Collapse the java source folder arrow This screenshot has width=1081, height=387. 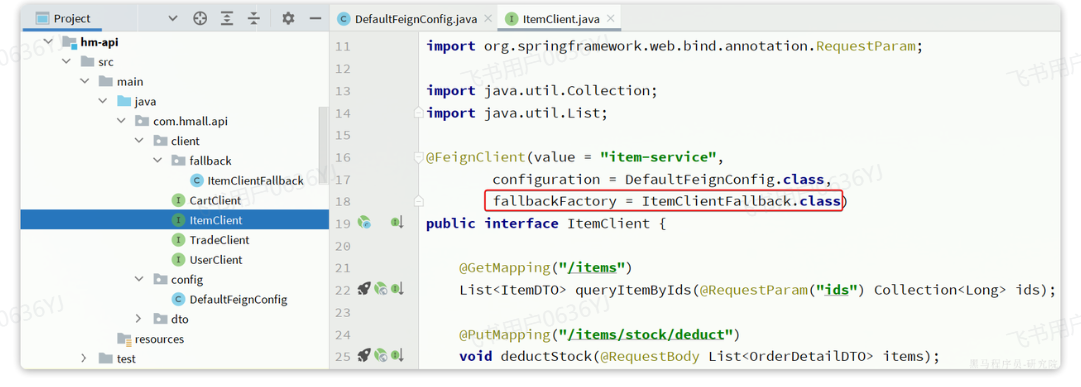102,101
